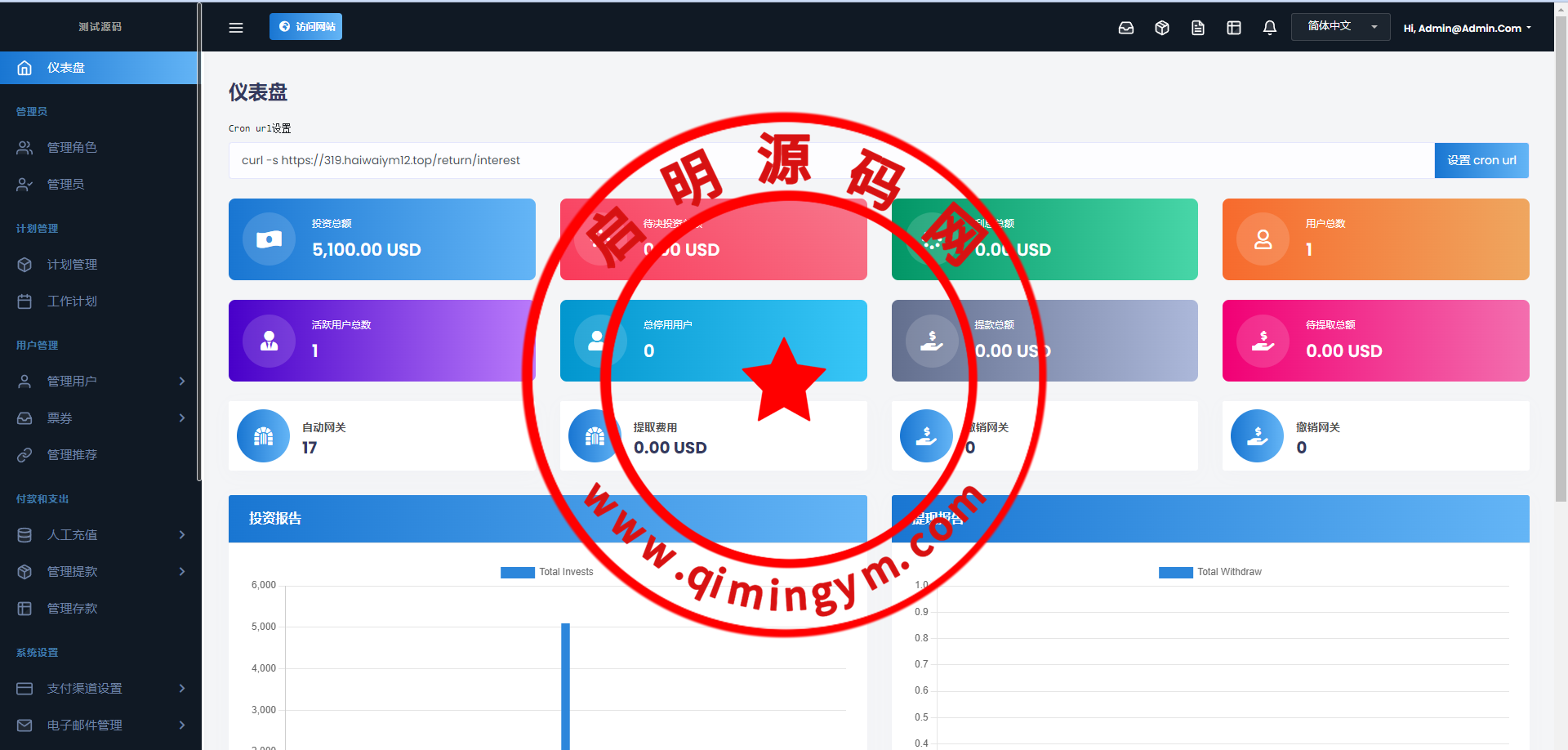Open the 简体中文 language dropdown
This screenshot has width=1568, height=750.
[x=1340, y=27]
